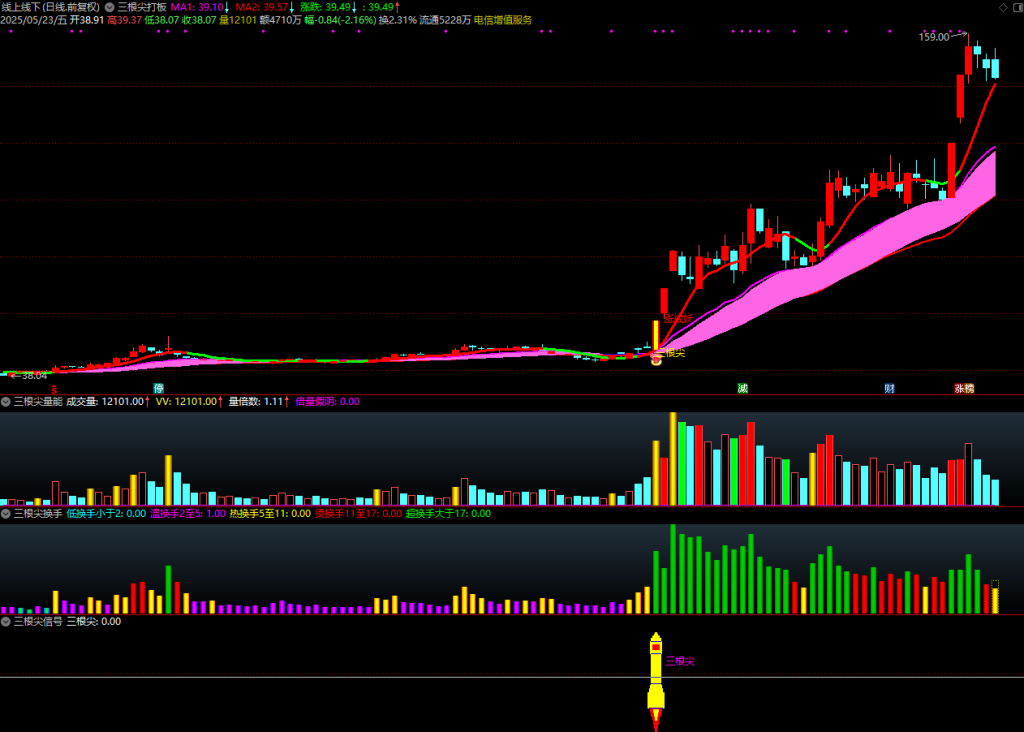Expand the 三根尖换手 indicator panel menu

click(x=6, y=514)
